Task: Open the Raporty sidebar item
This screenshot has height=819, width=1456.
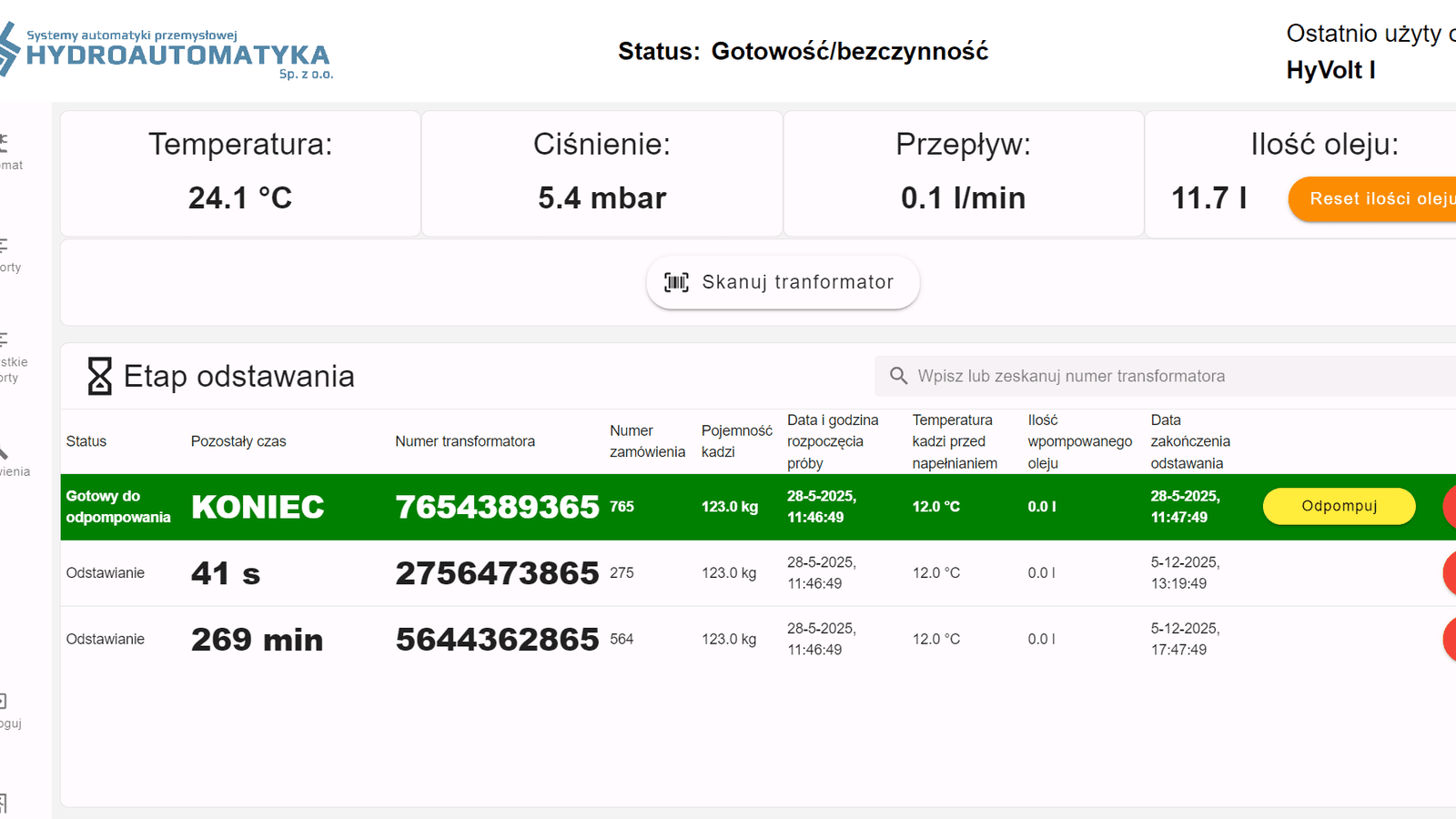Action: 7,255
